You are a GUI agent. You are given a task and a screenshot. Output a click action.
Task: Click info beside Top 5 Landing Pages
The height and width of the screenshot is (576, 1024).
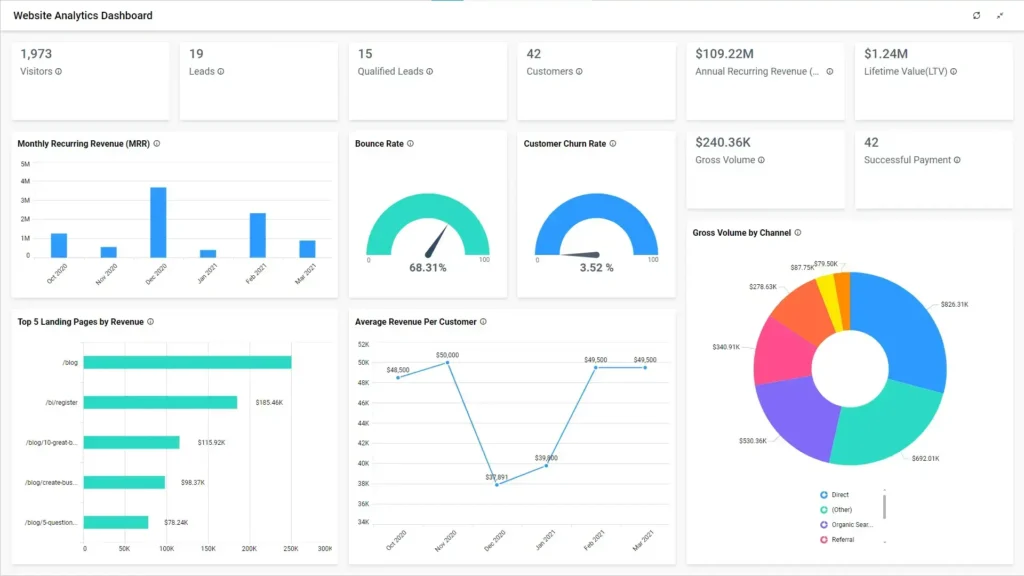(x=150, y=322)
